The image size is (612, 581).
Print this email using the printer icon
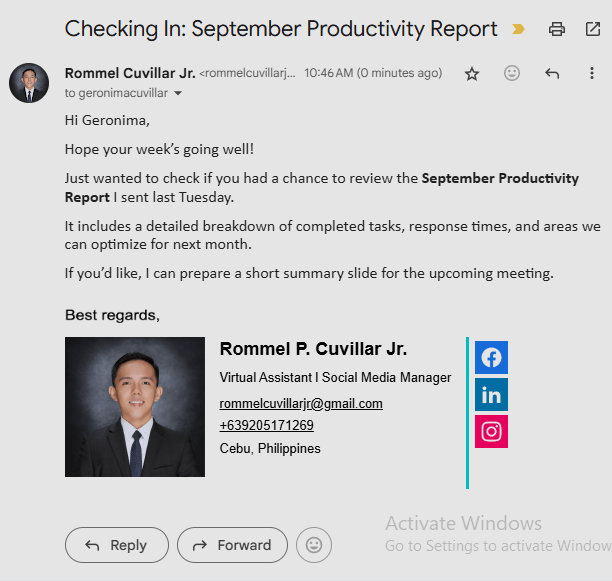pos(557,29)
